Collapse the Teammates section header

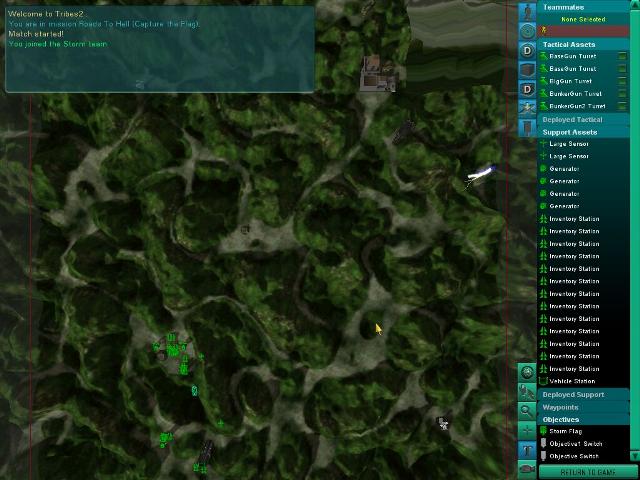point(583,7)
